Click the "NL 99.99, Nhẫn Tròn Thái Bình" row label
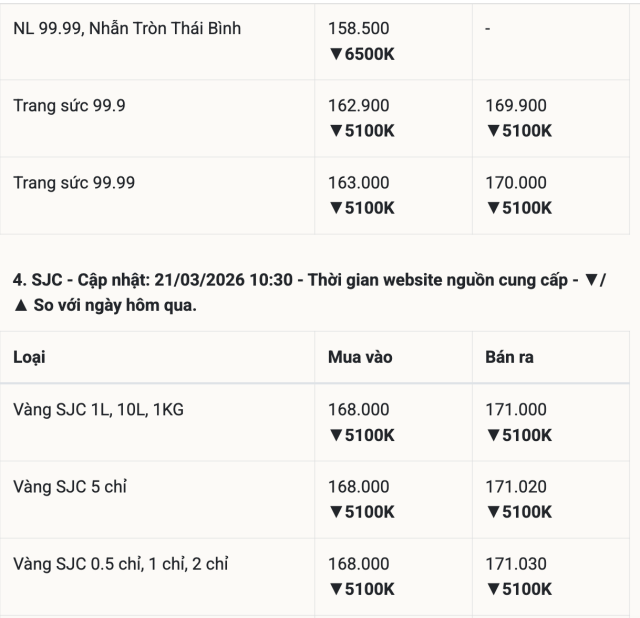This screenshot has width=640, height=618. pos(127,29)
